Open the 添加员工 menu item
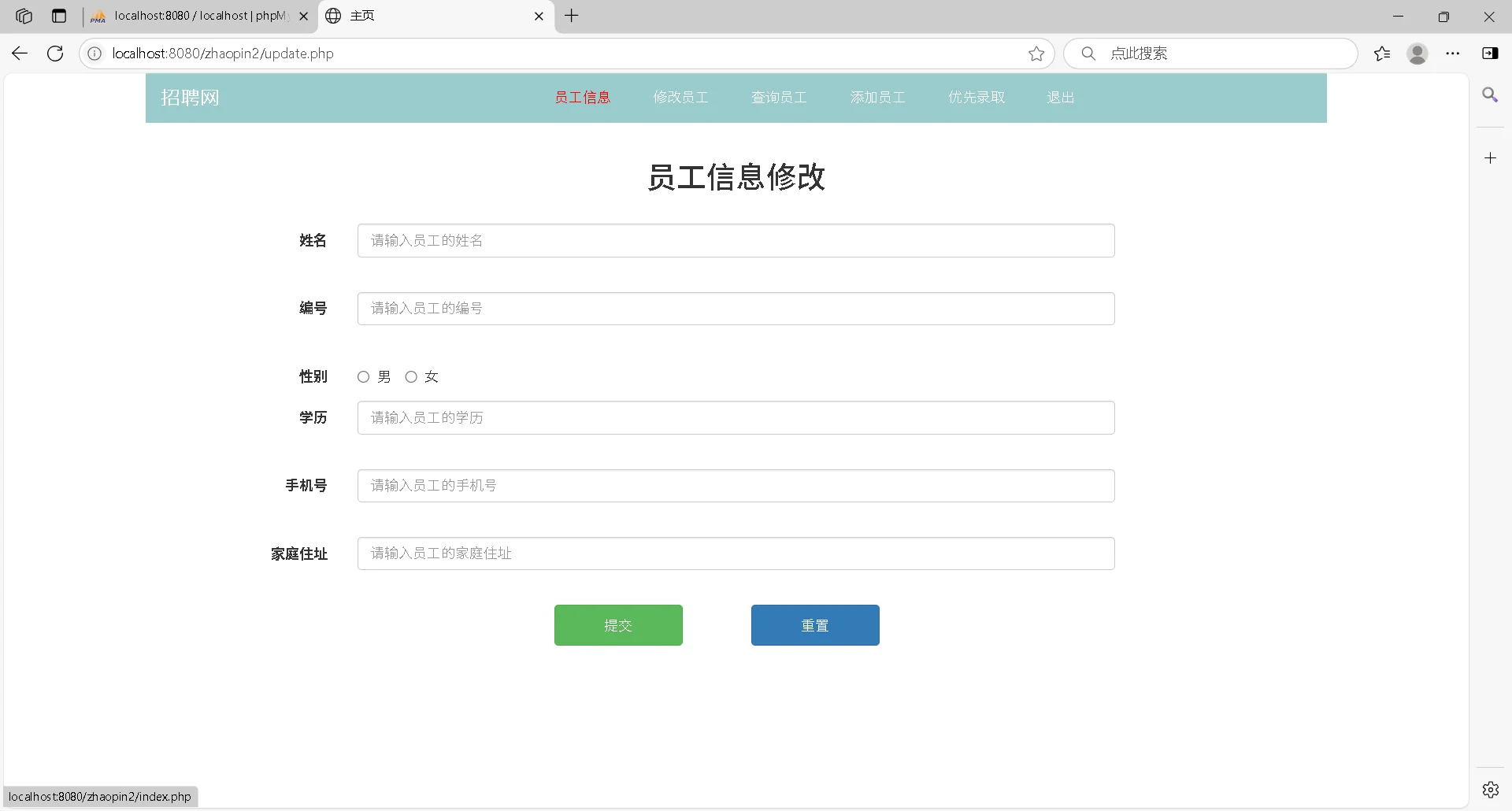Viewport: 1512px width, 811px height. [876, 98]
